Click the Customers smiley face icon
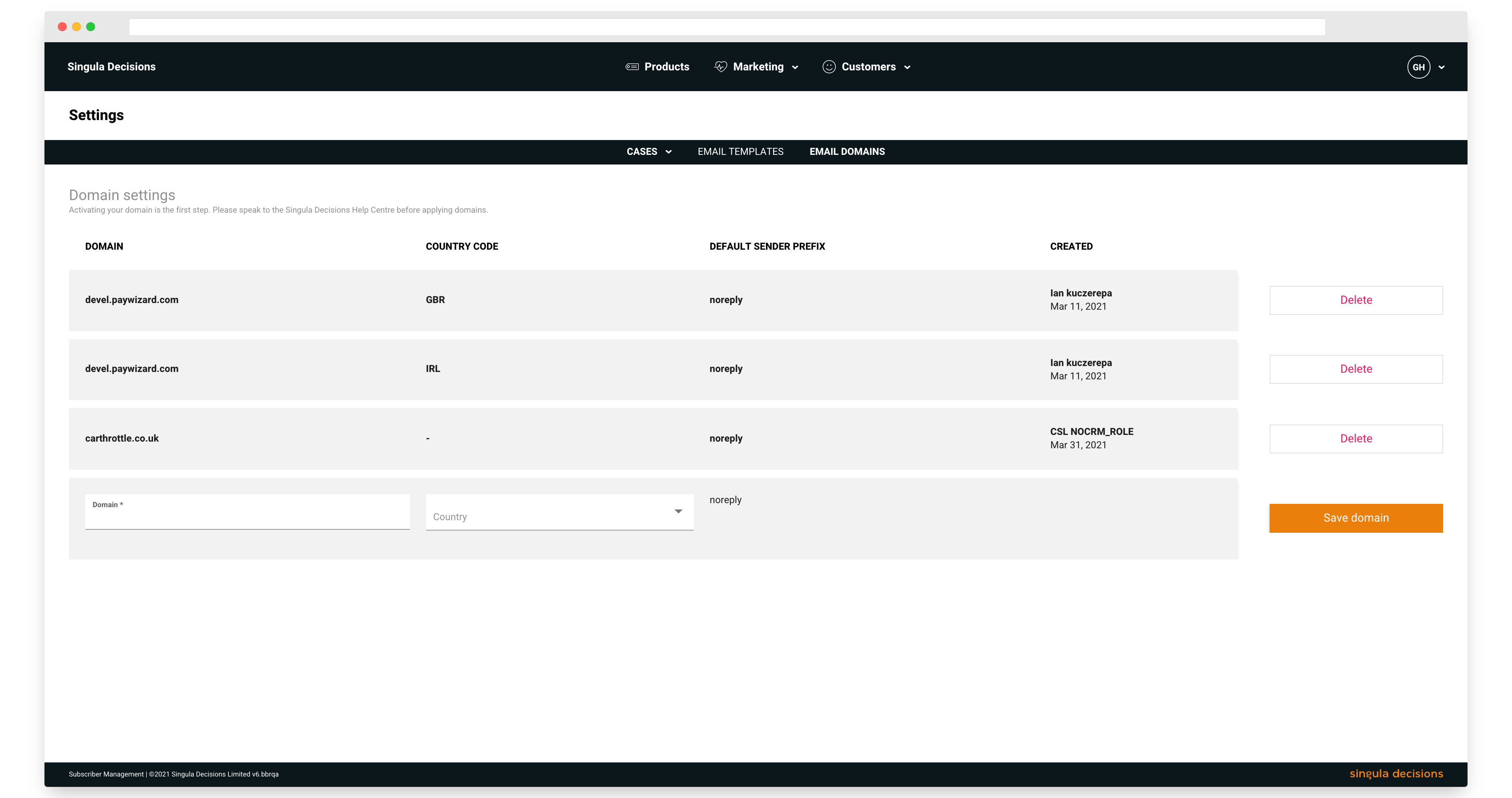This screenshot has width=1512, height=798. [x=828, y=67]
